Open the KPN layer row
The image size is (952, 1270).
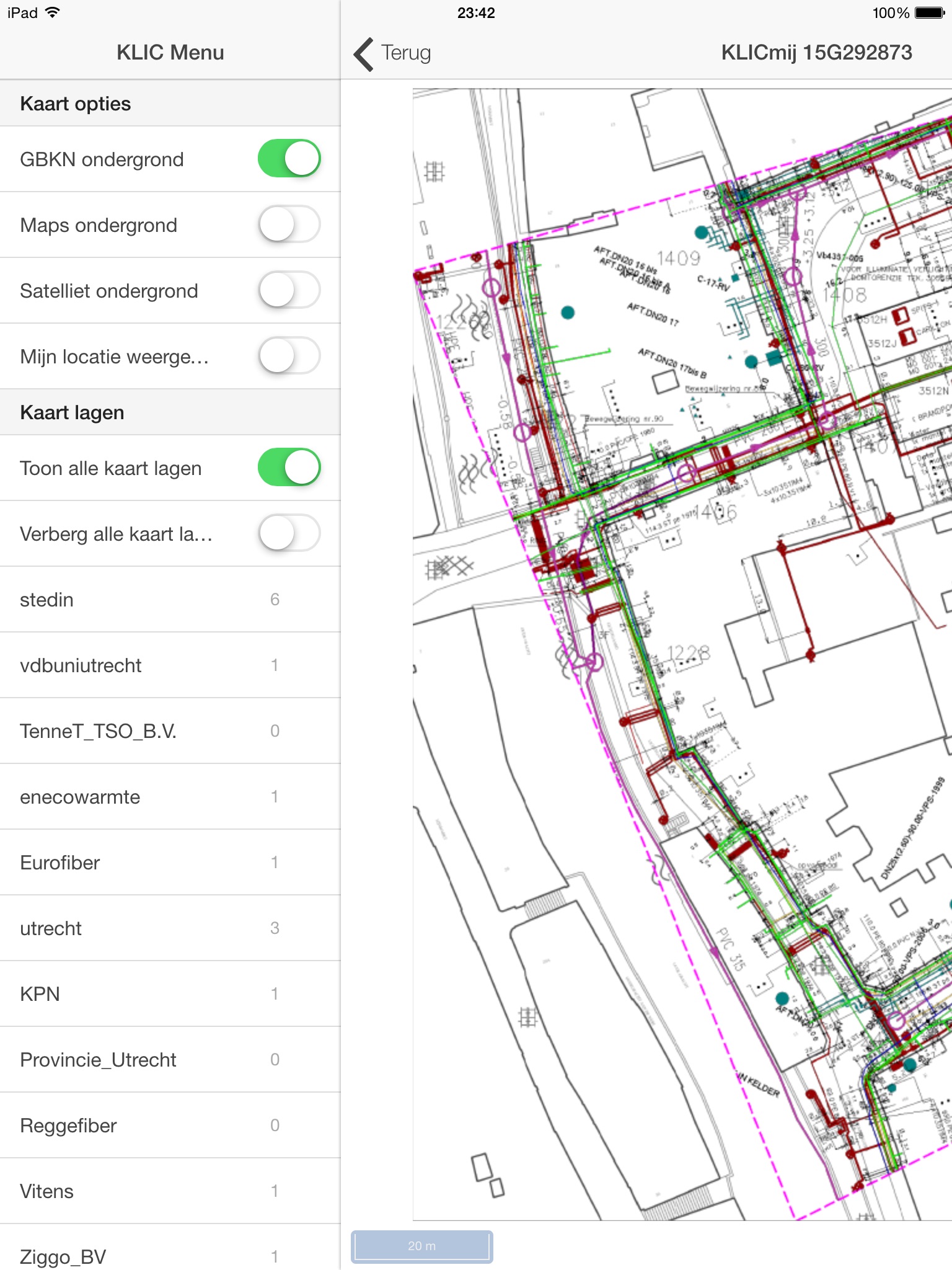pyautogui.click(x=170, y=994)
